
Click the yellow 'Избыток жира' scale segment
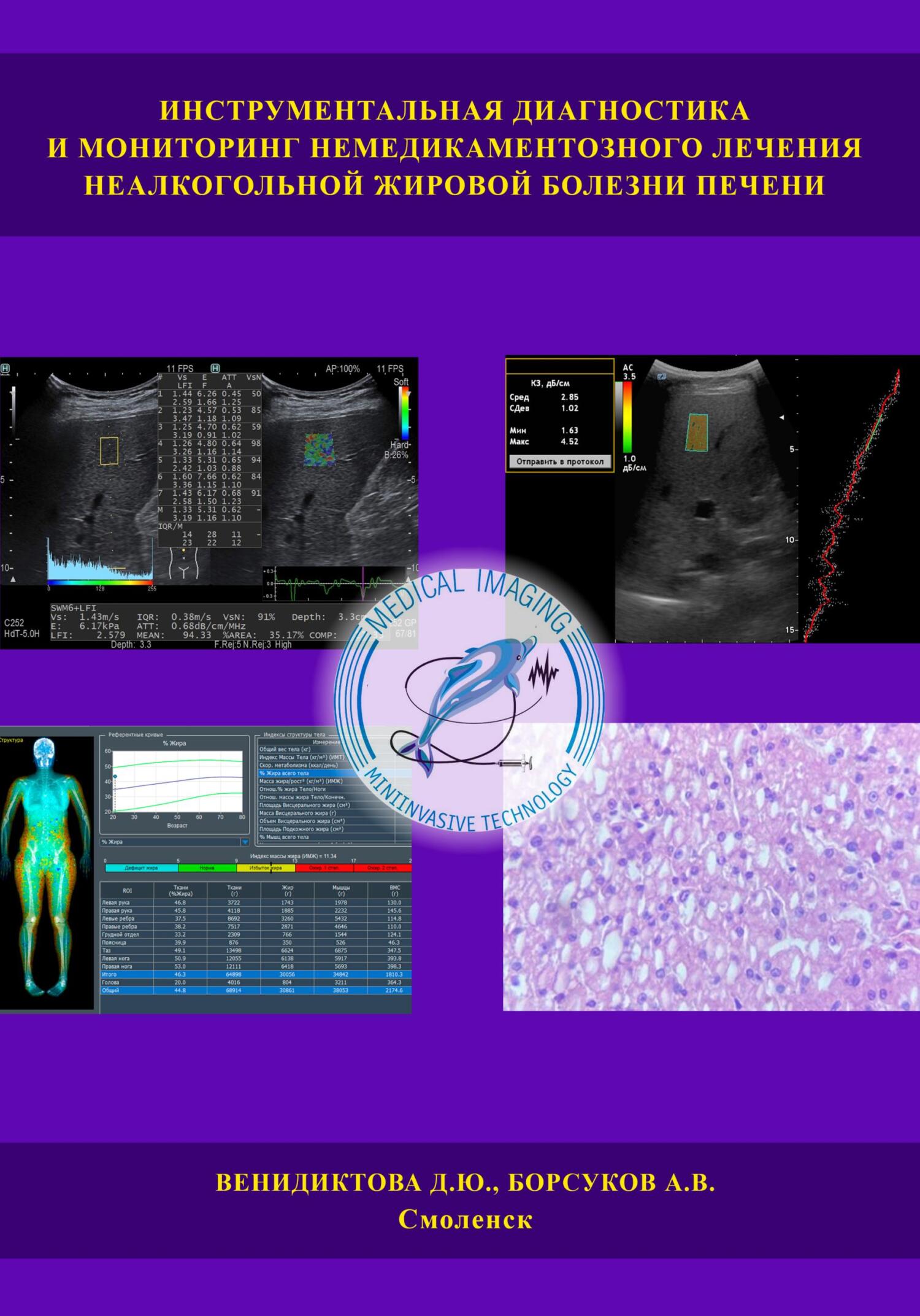coord(266,868)
